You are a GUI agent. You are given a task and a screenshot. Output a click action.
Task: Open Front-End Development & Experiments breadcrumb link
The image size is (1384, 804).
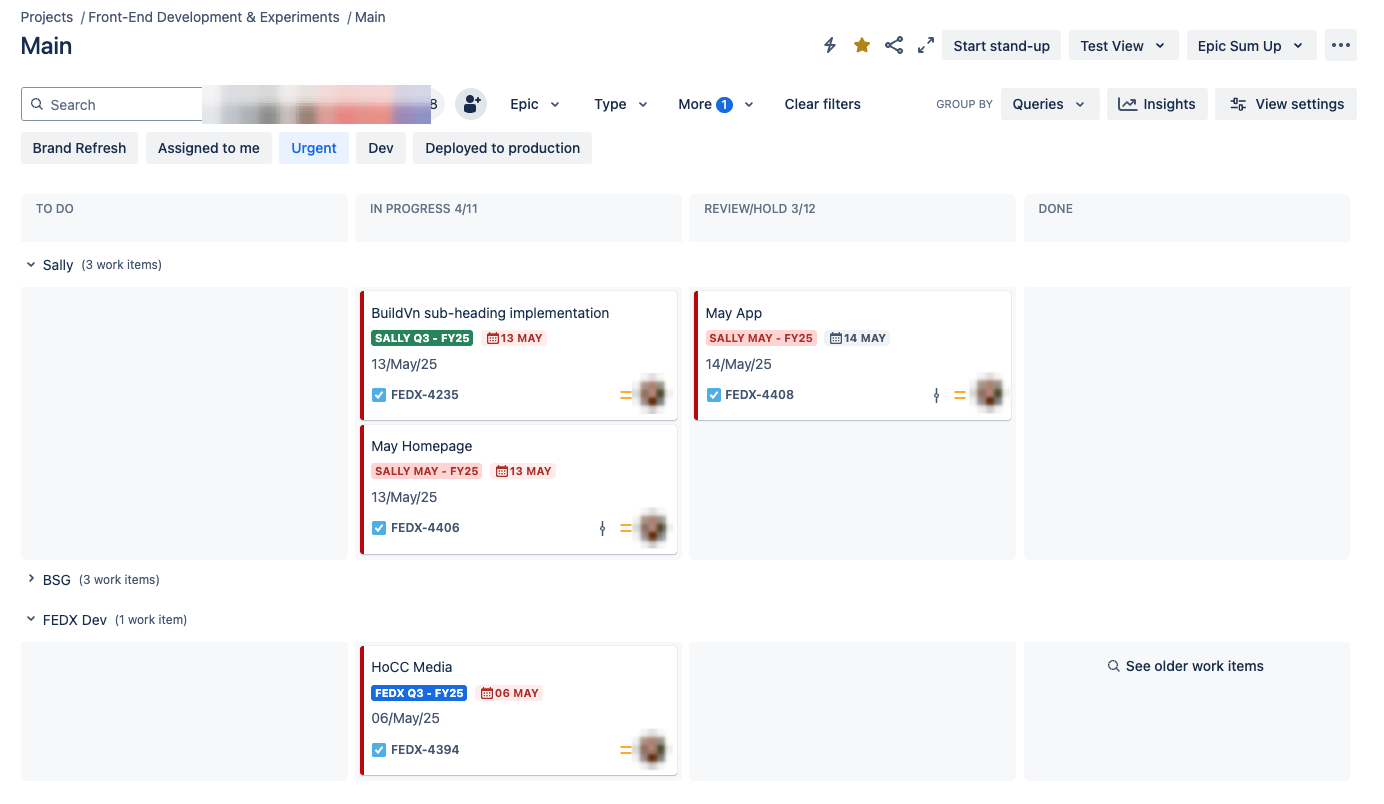coord(214,17)
